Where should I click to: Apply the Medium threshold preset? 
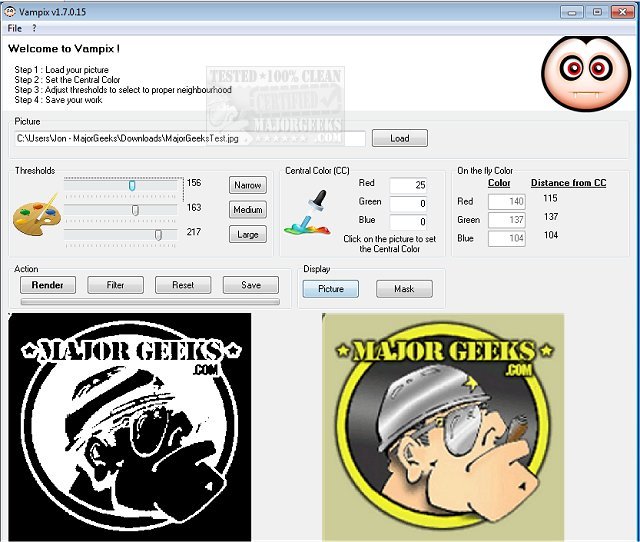pyautogui.click(x=248, y=210)
